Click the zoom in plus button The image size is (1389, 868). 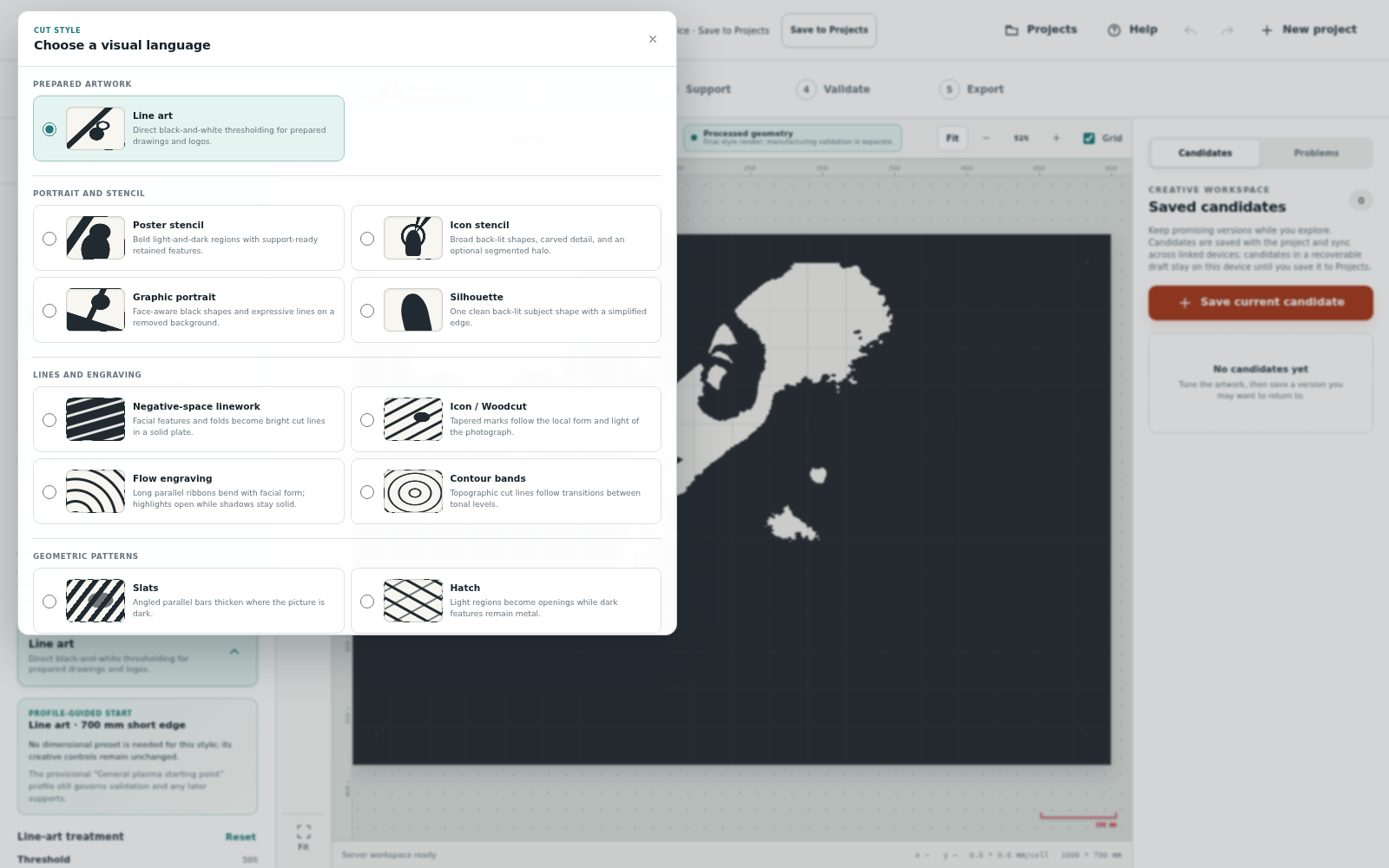point(1057,138)
